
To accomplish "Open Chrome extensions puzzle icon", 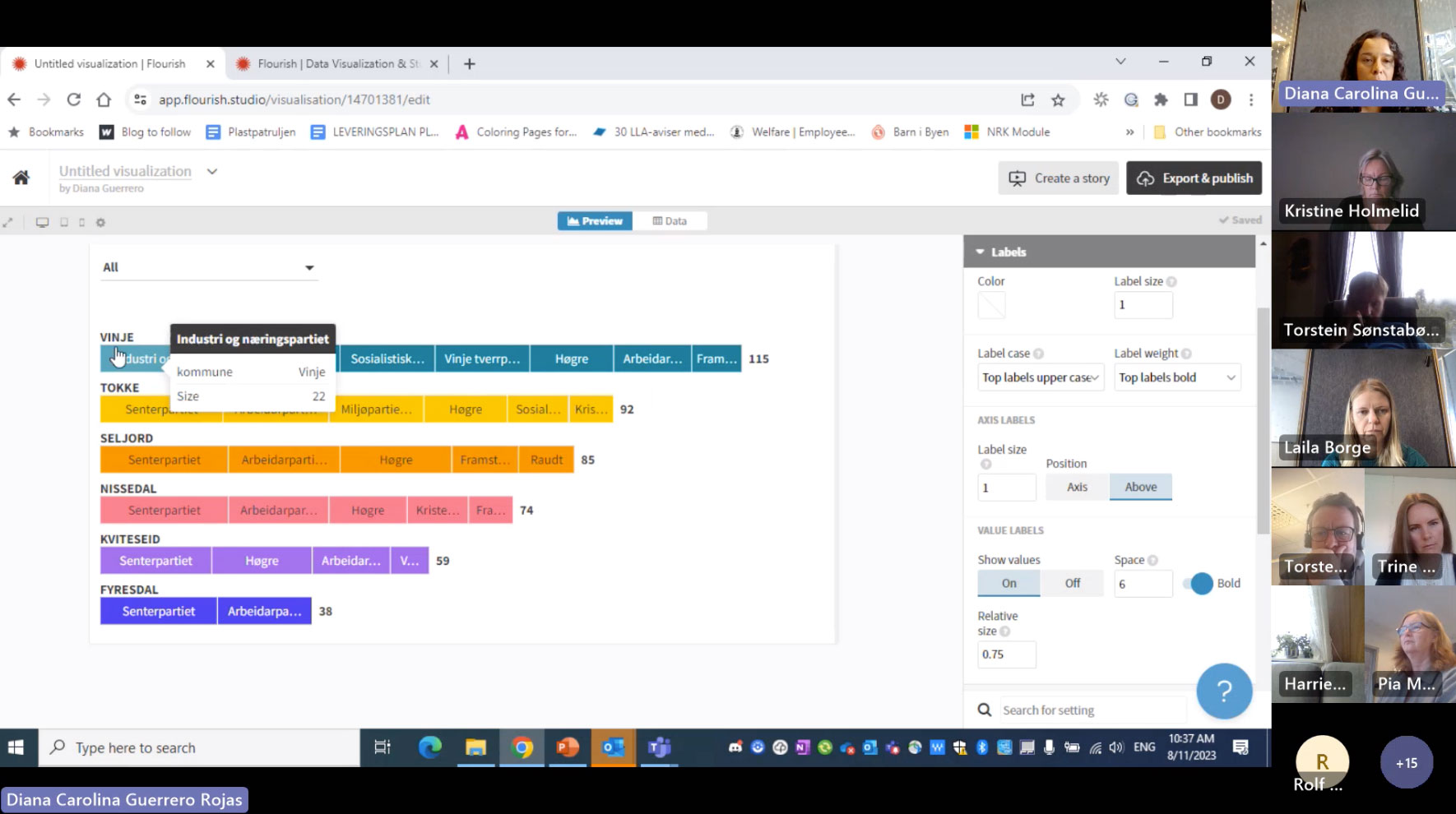I will (1161, 99).
